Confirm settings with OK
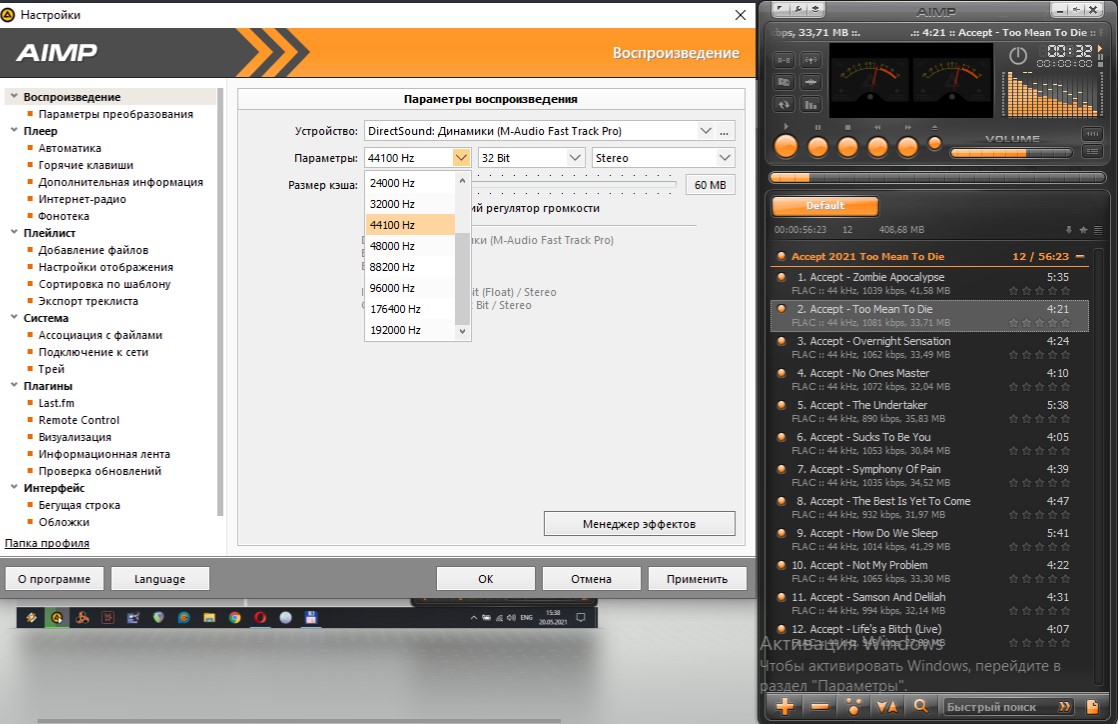 pyautogui.click(x=486, y=578)
